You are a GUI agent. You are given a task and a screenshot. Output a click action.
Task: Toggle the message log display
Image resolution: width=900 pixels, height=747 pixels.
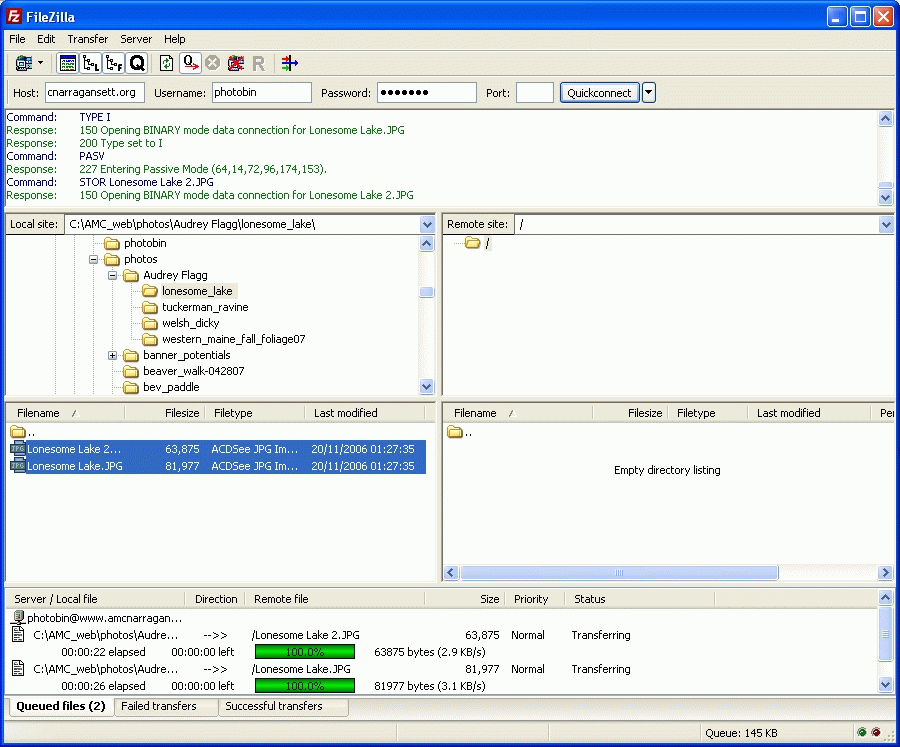[68, 63]
